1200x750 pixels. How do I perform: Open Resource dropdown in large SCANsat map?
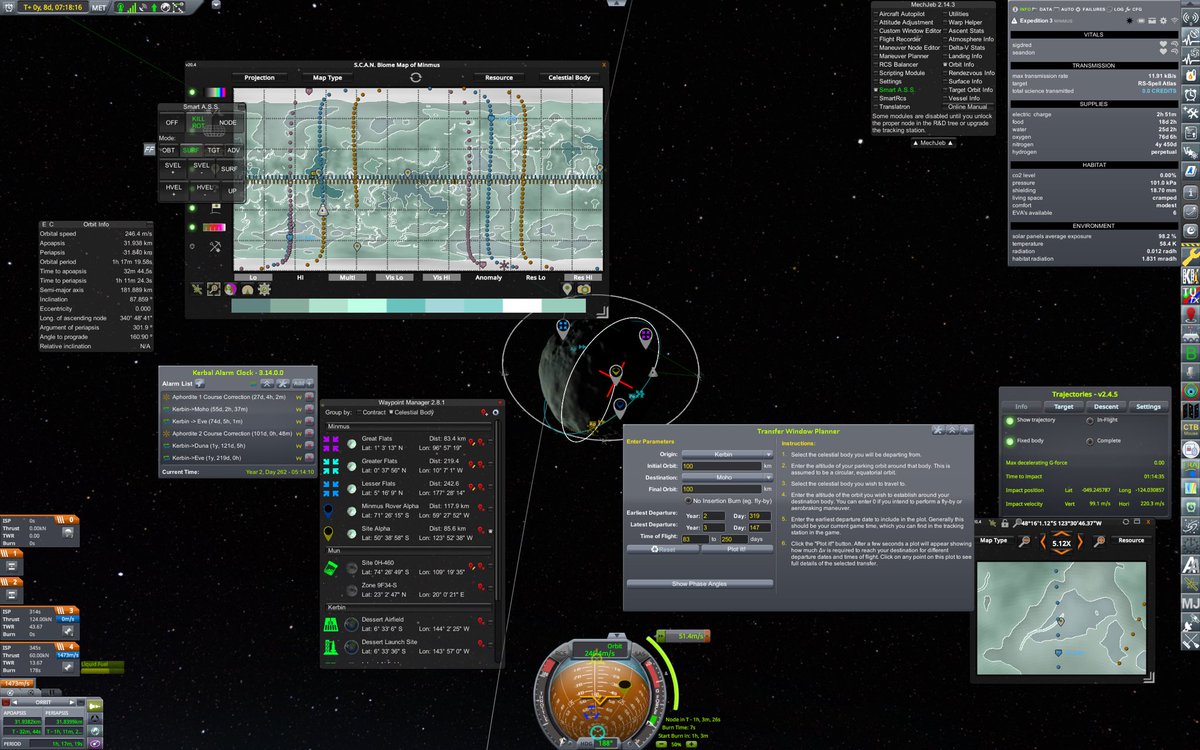(499, 77)
